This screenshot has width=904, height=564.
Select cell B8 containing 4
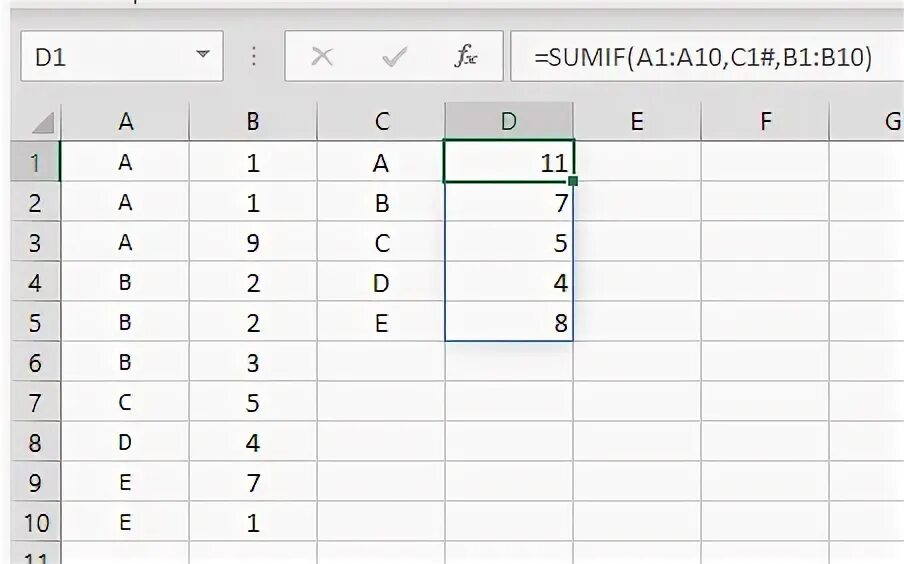(x=253, y=442)
